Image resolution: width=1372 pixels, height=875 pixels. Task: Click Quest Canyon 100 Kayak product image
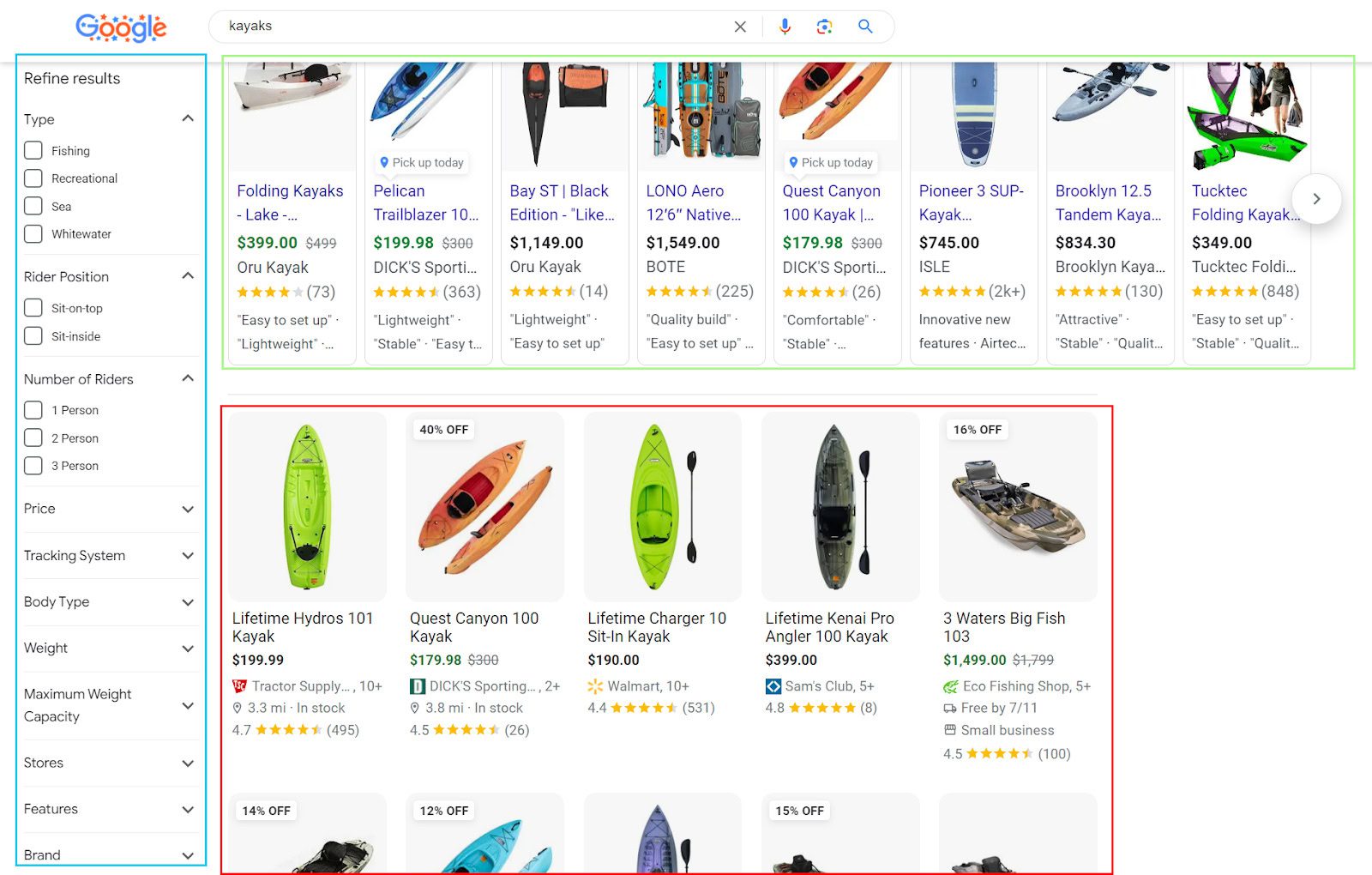(x=484, y=506)
